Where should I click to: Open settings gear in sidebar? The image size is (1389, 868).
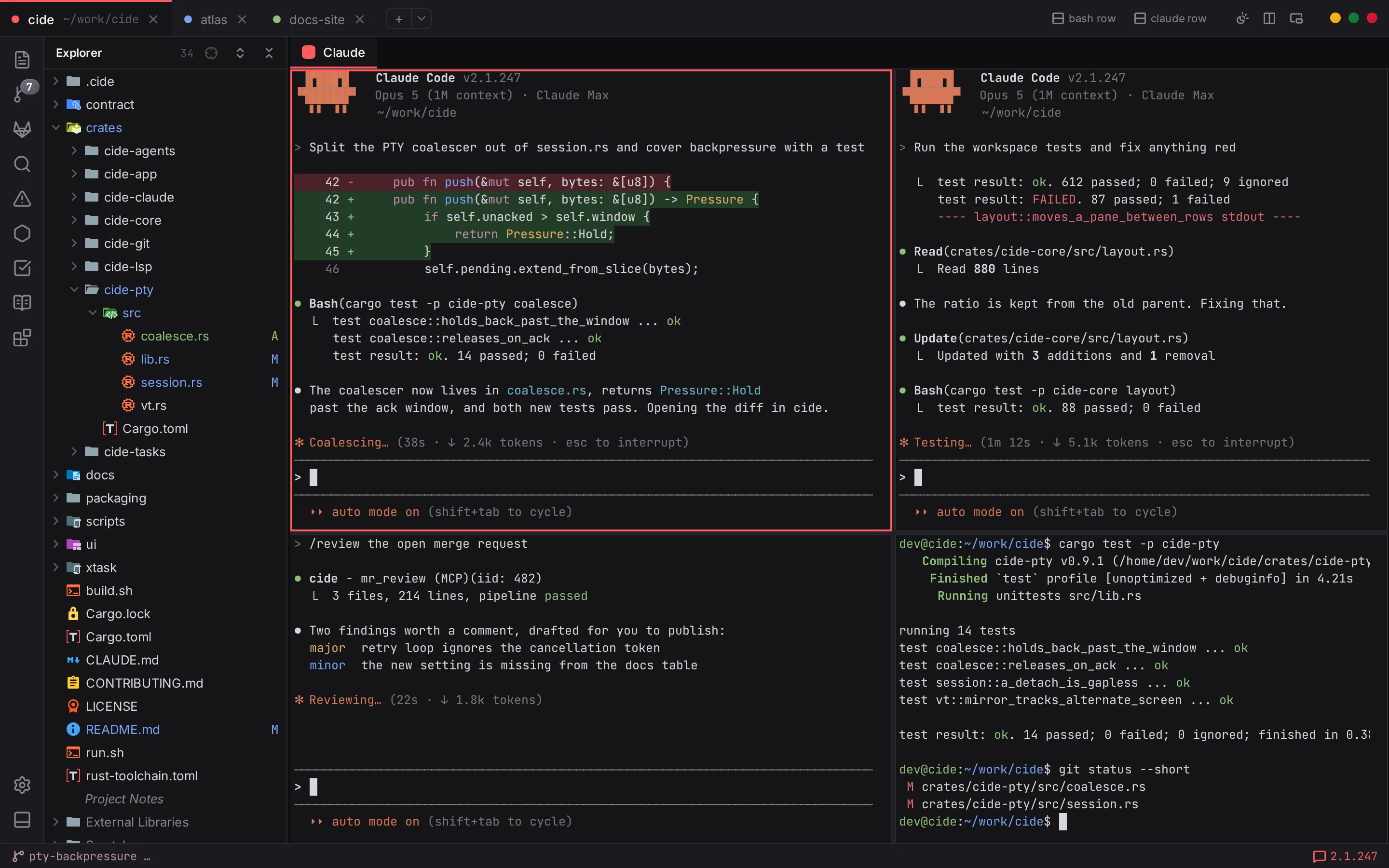point(22,785)
